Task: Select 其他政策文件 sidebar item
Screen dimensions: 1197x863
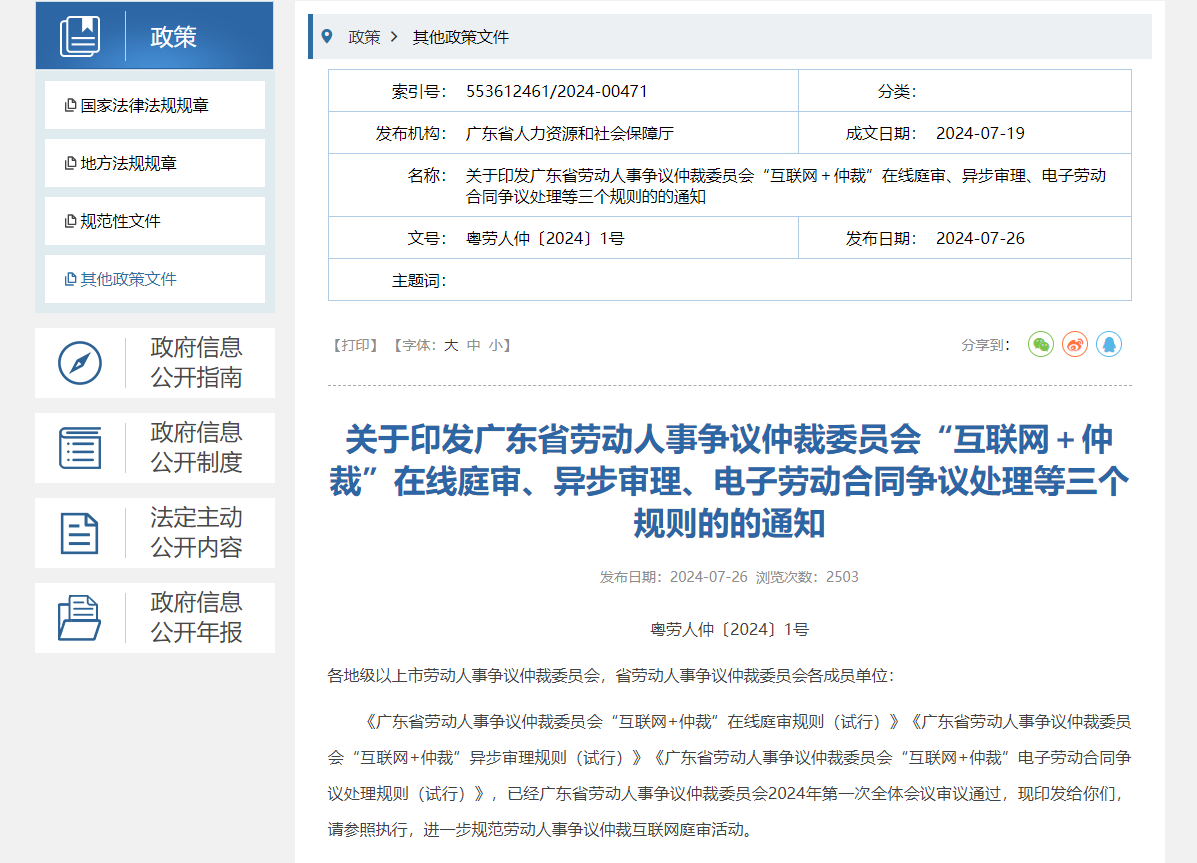Action: [x=155, y=280]
